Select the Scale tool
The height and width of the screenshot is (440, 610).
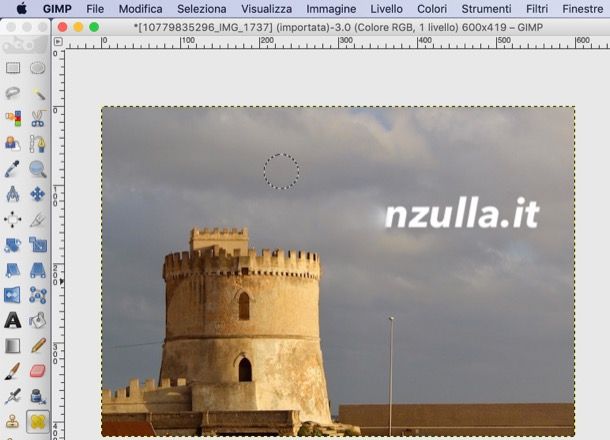coord(38,245)
